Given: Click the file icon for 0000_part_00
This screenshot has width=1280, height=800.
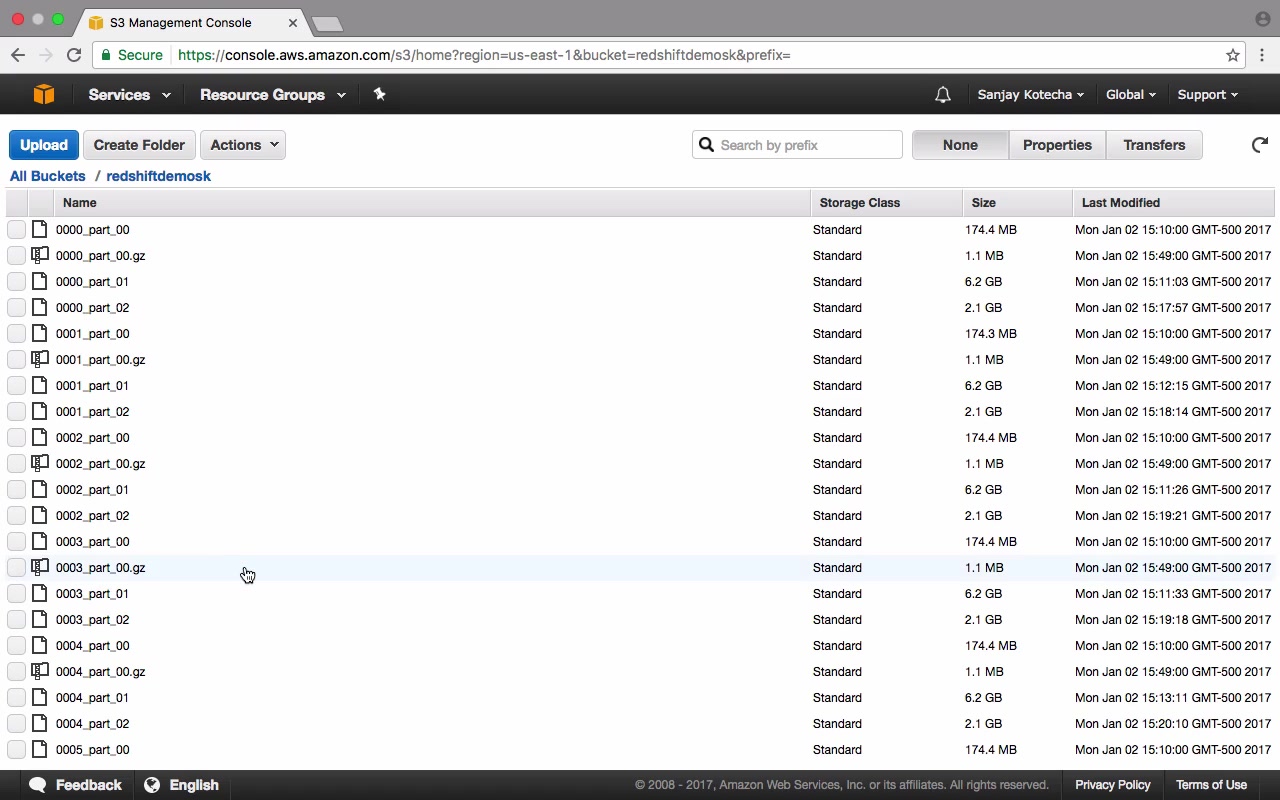Looking at the screenshot, I should pos(40,229).
